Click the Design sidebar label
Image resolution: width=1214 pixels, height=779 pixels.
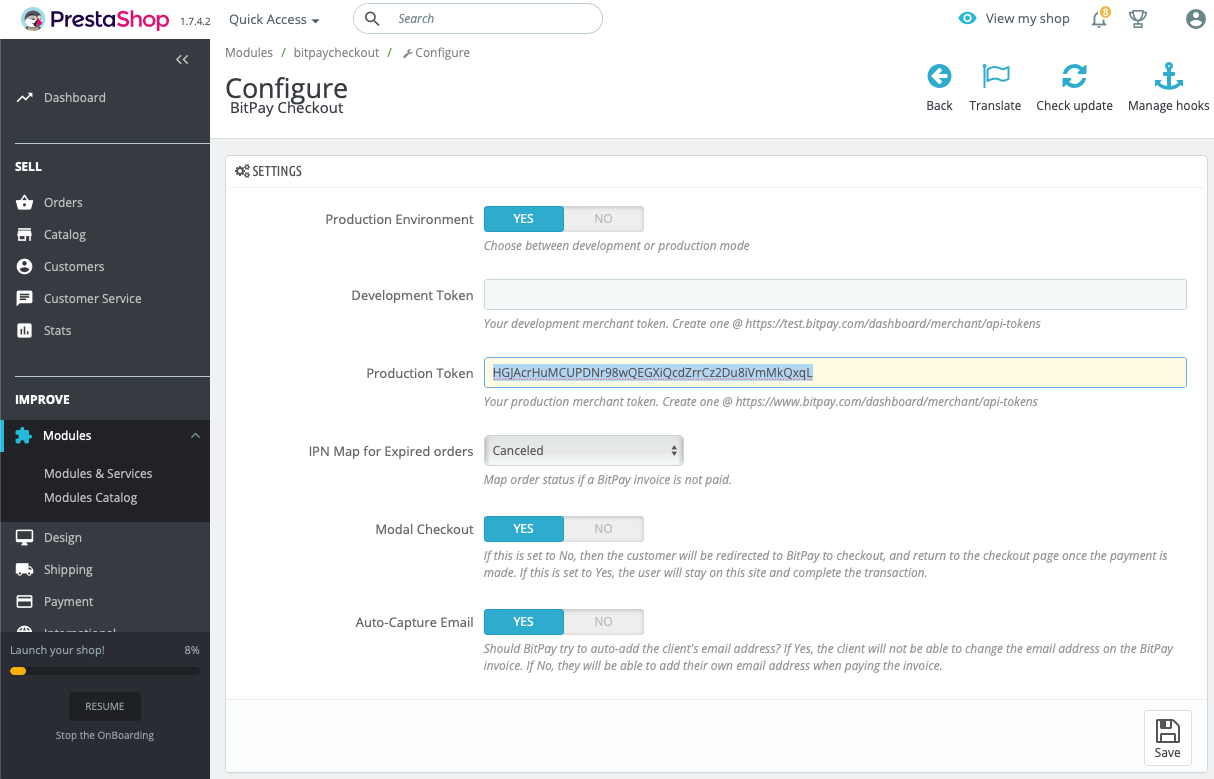[x=63, y=538]
